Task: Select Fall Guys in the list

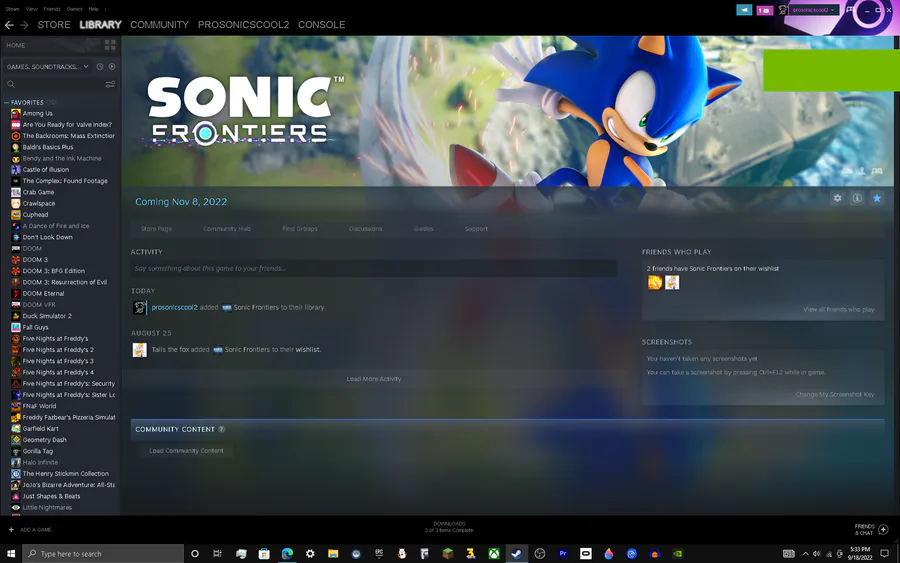Action: pos(35,327)
